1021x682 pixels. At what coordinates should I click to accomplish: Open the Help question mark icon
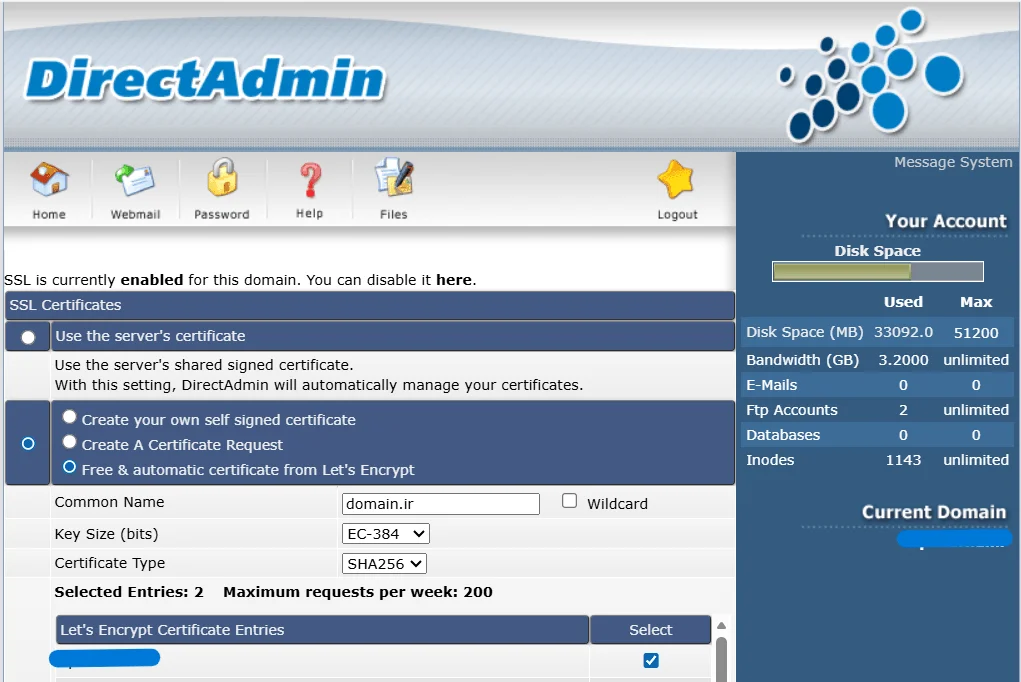(x=310, y=182)
